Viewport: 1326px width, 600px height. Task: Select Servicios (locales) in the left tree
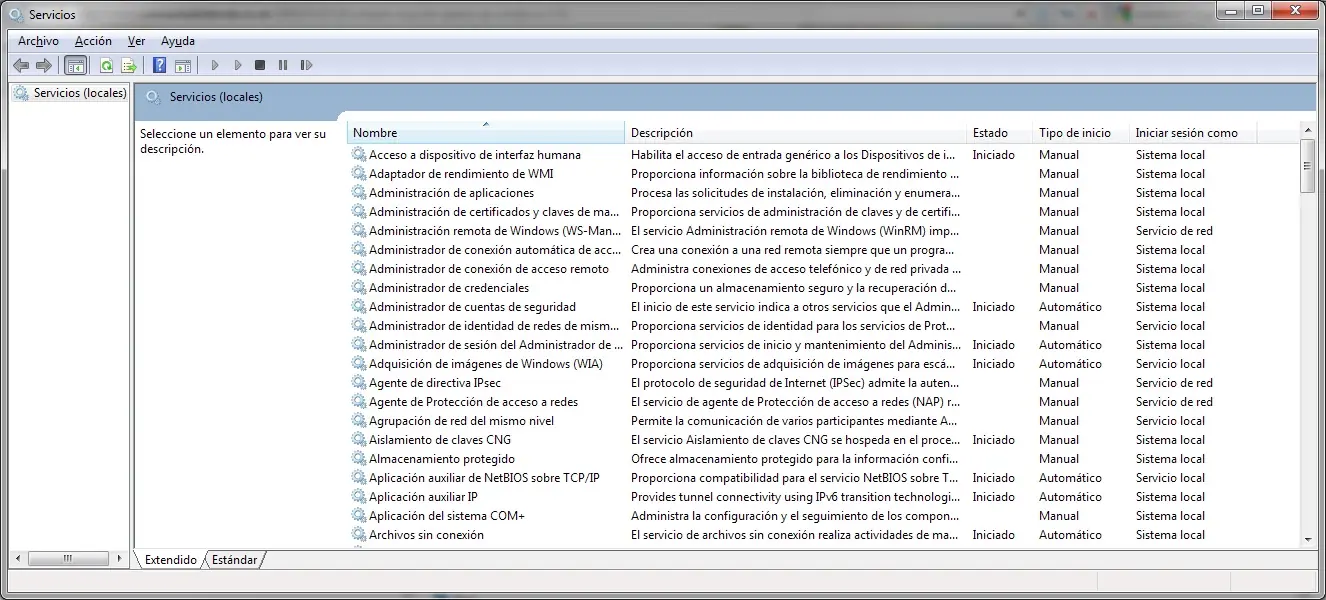[x=79, y=93]
